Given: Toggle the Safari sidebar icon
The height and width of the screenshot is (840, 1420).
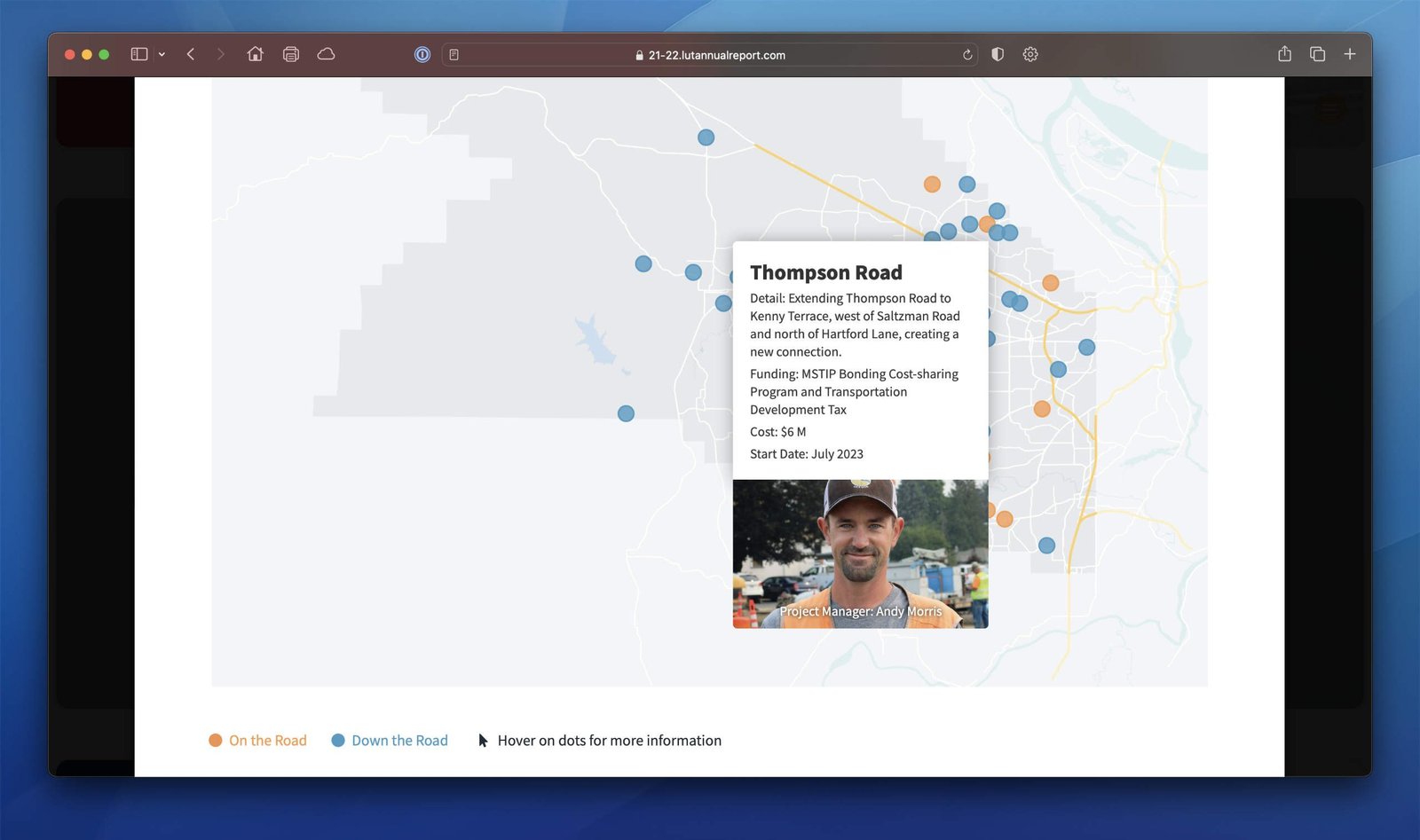Looking at the screenshot, I should [138, 54].
